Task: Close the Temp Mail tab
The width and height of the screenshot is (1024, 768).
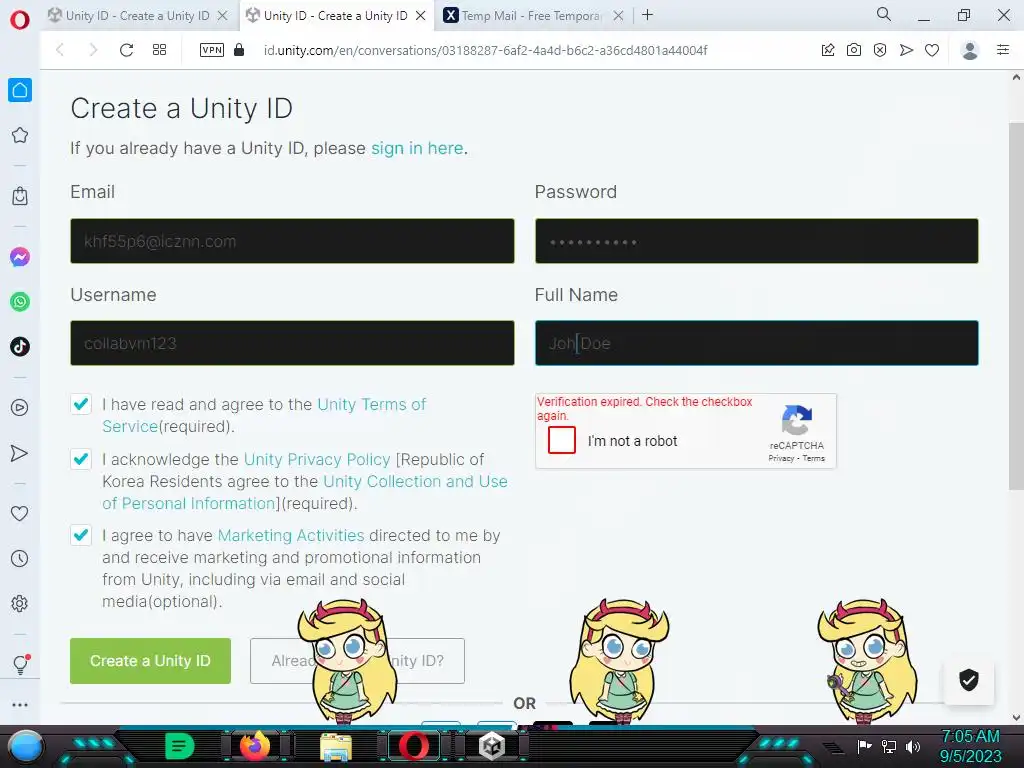Action: coord(618,16)
